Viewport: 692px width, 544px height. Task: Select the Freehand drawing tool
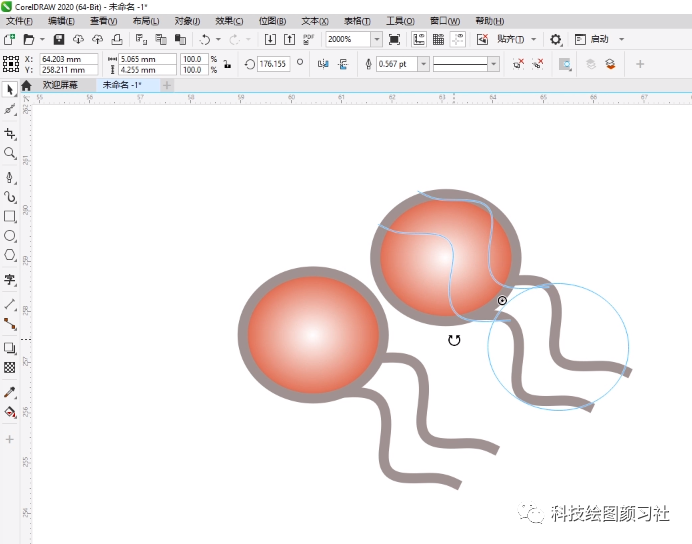(9, 177)
